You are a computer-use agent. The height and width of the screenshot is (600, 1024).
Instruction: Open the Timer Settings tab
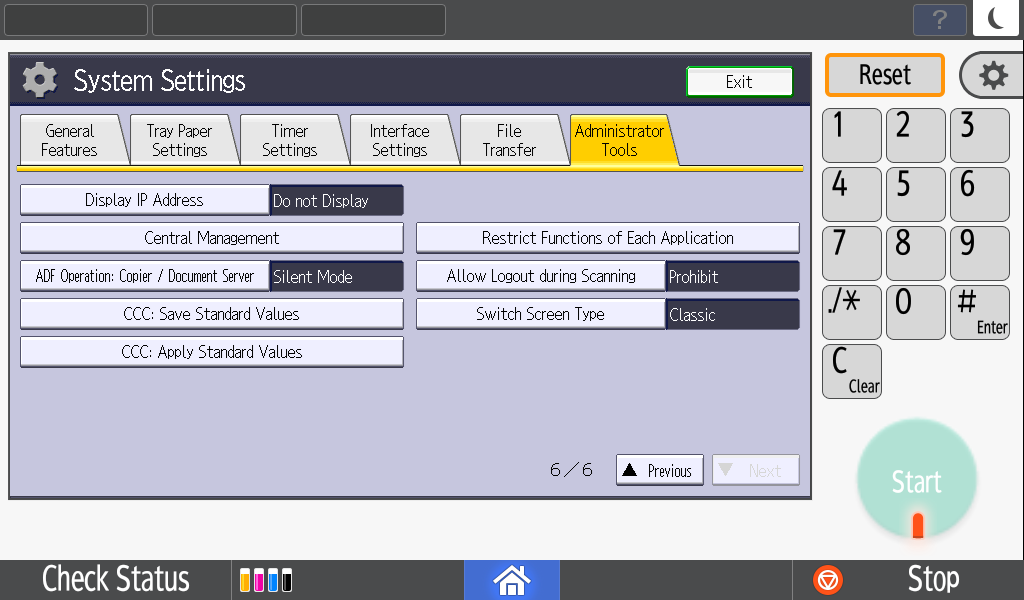(289, 140)
